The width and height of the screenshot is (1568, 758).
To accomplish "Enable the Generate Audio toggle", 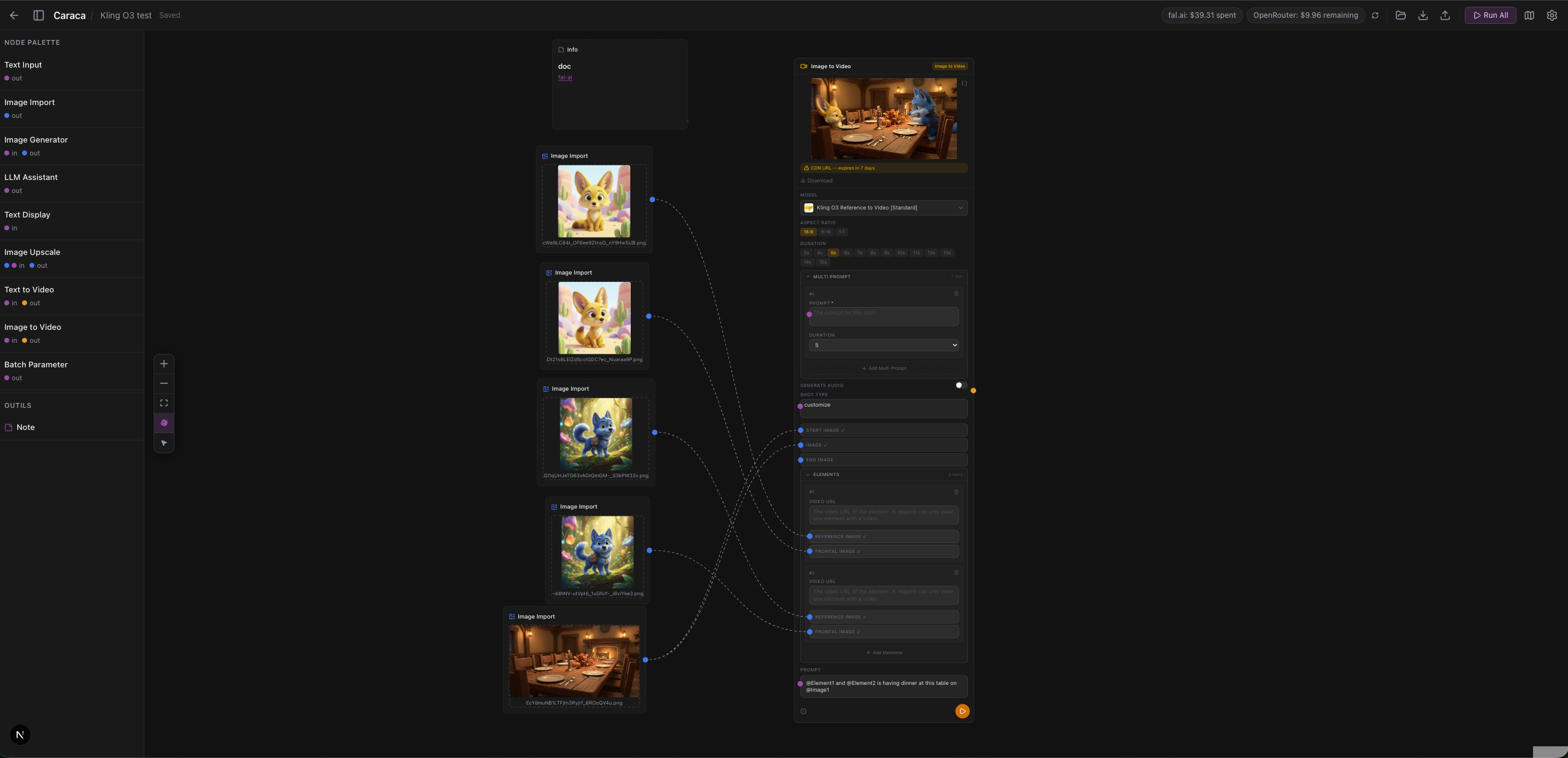I will (x=959, y=385).
